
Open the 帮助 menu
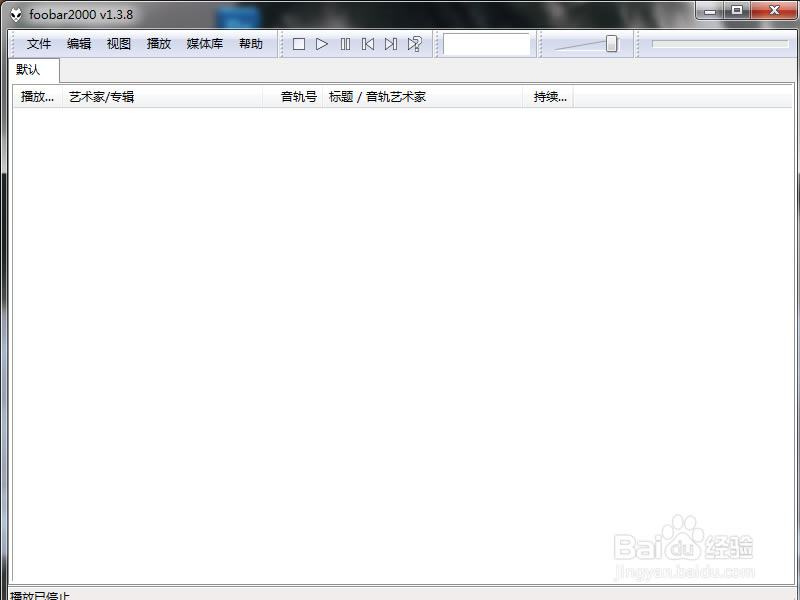click(x=251, y=44)
